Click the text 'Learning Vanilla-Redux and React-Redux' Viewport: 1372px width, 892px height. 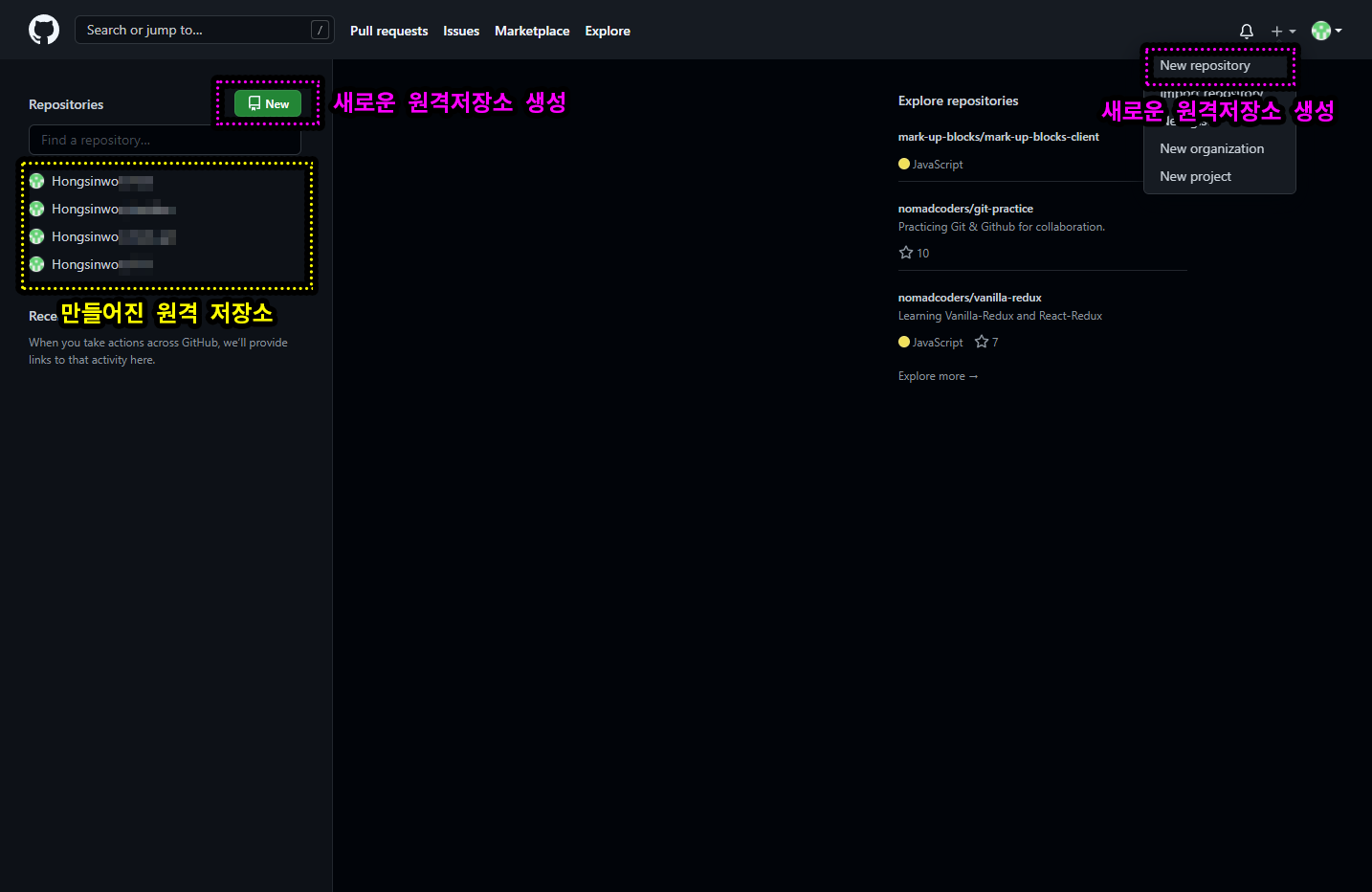click(1000, 316)
